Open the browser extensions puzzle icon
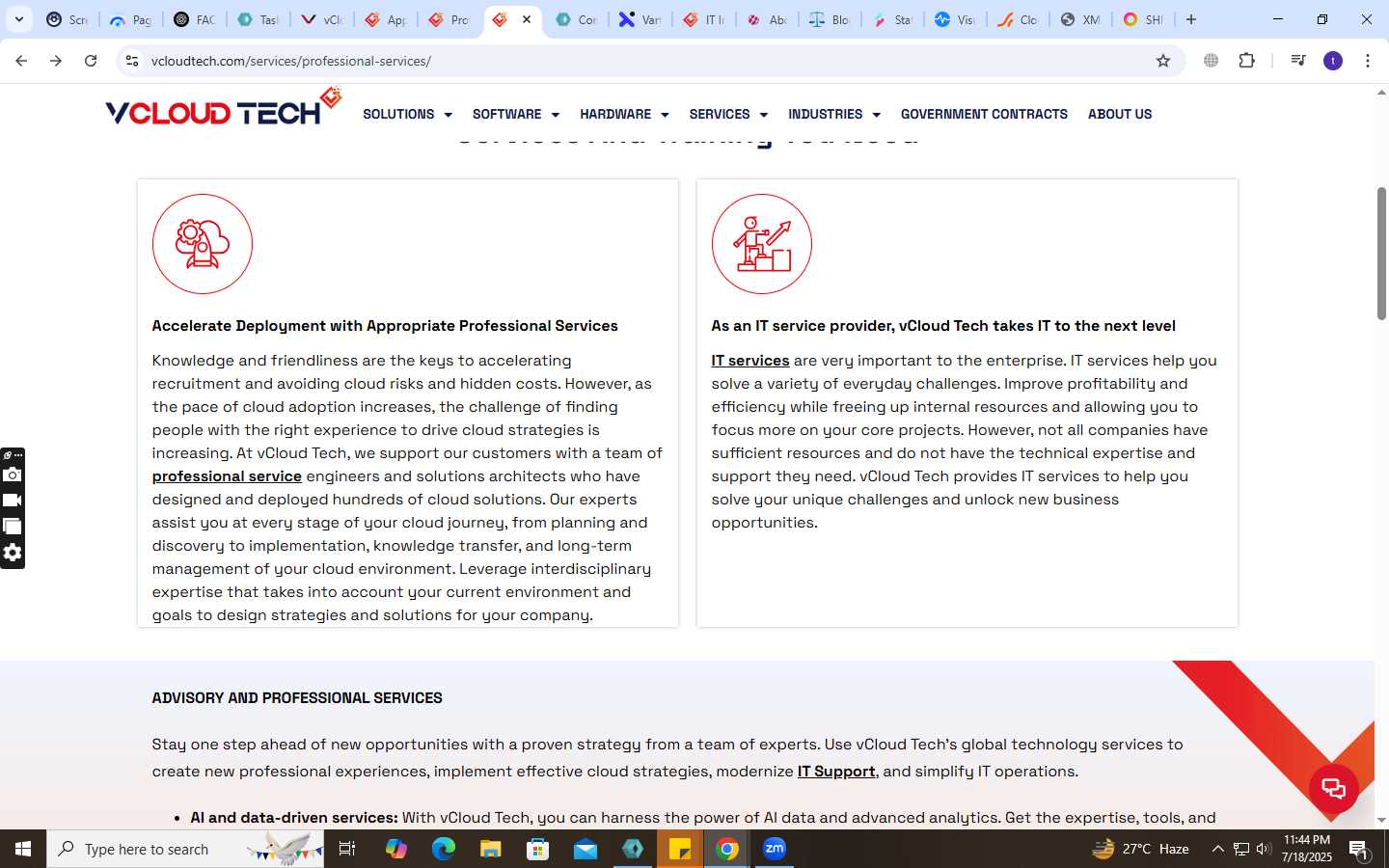 (x=1246, y=61)
